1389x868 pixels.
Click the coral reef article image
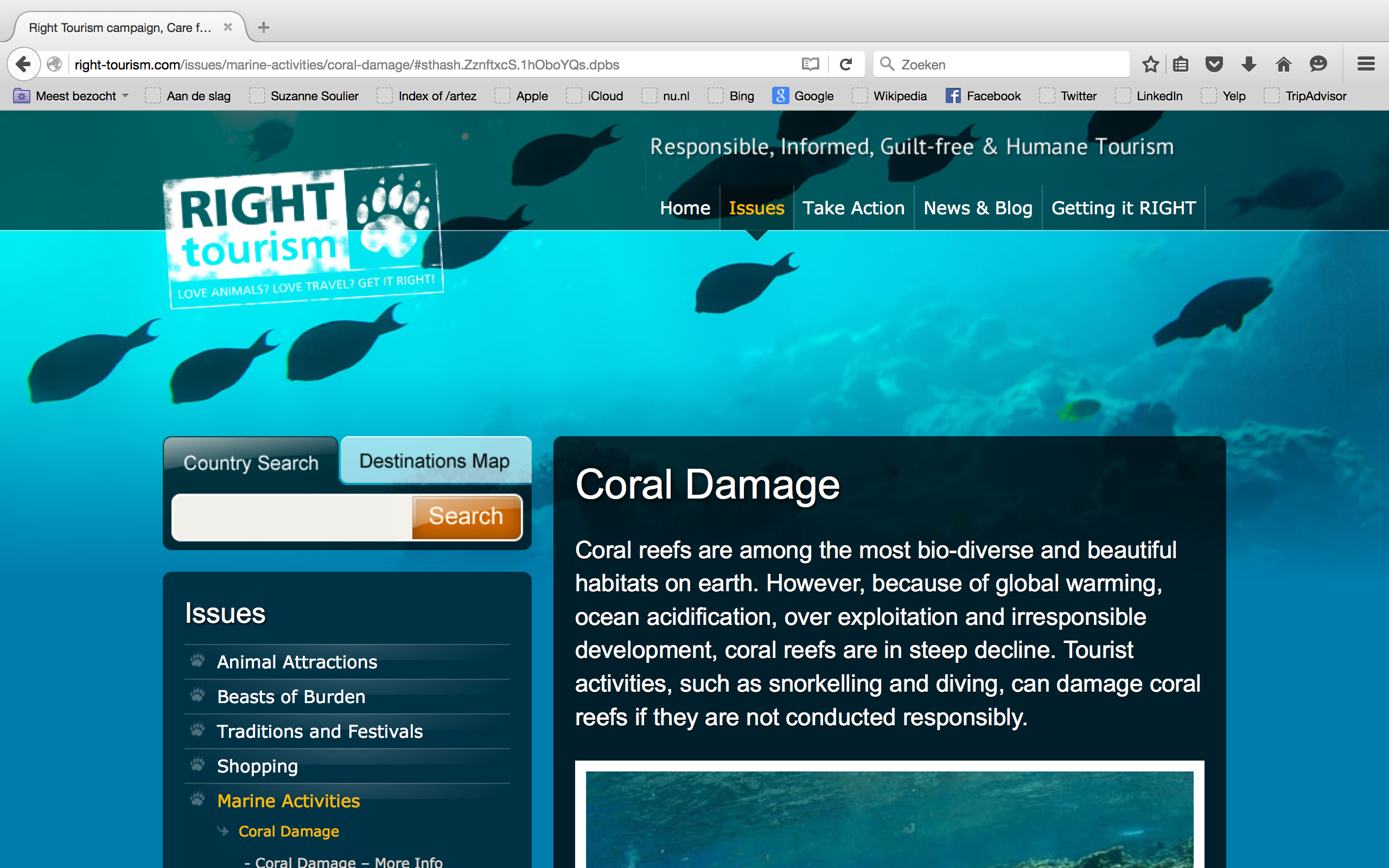(x=890, y=815)
